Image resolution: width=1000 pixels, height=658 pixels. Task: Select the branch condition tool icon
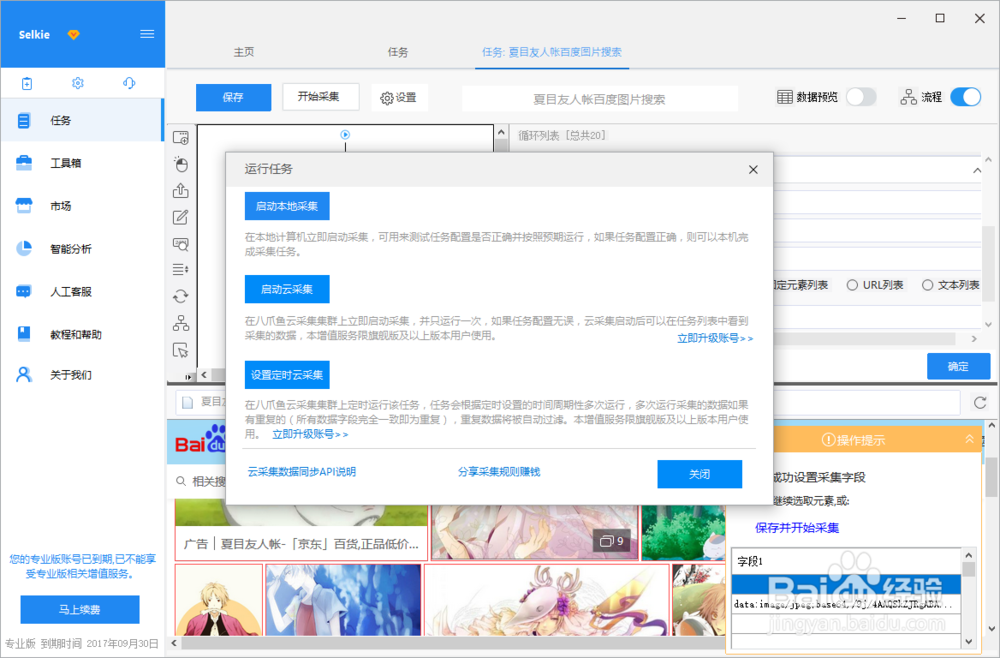(181, 323)
